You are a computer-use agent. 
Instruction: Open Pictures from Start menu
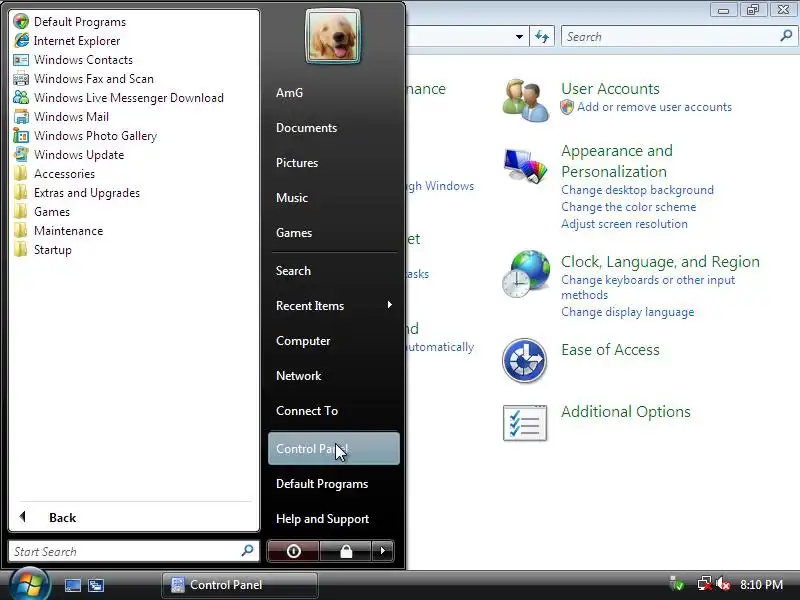tap(297, 163)
